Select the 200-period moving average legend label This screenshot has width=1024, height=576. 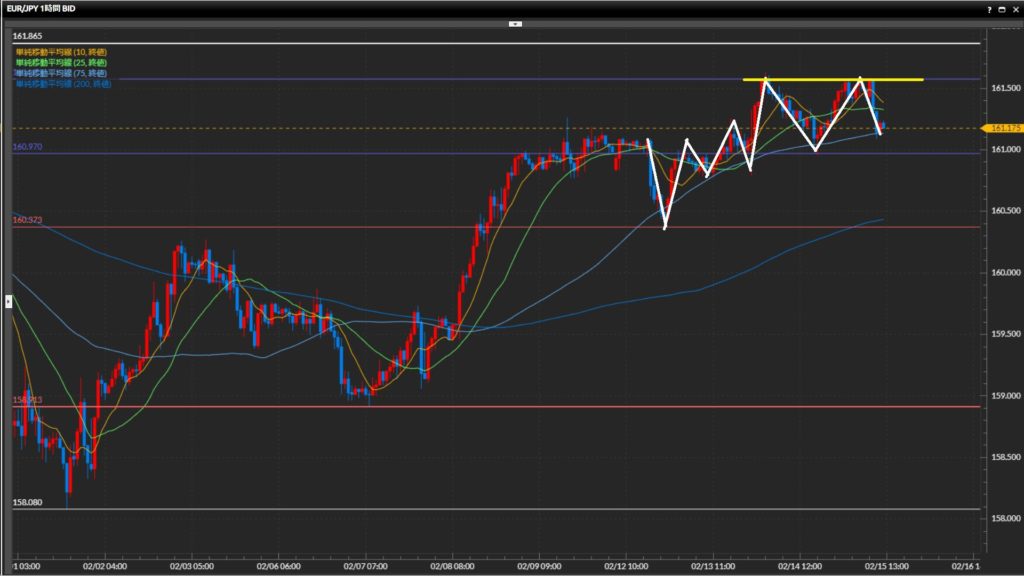pyautogui.click(x=60, y=84)
